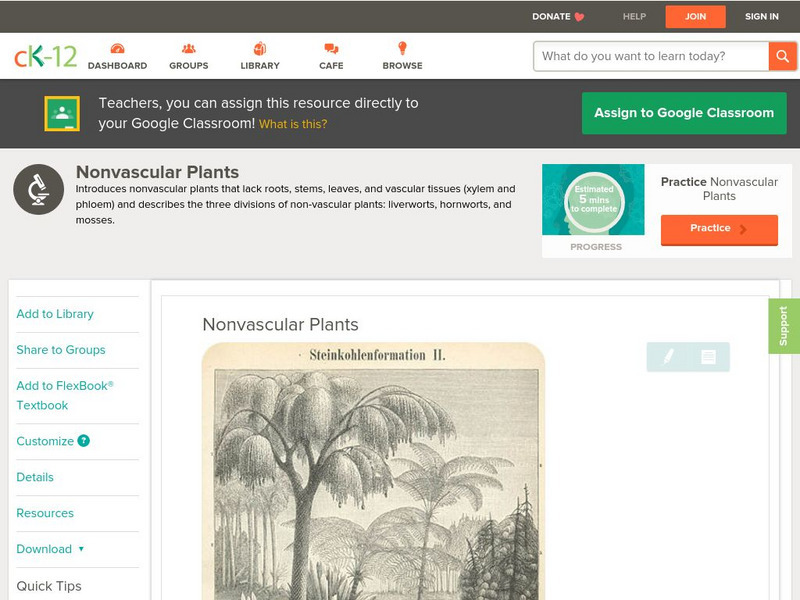Viewport: 800px width, 600px height.
Task: Click the LIBRARY menu label
Action: tap(260, 66)
